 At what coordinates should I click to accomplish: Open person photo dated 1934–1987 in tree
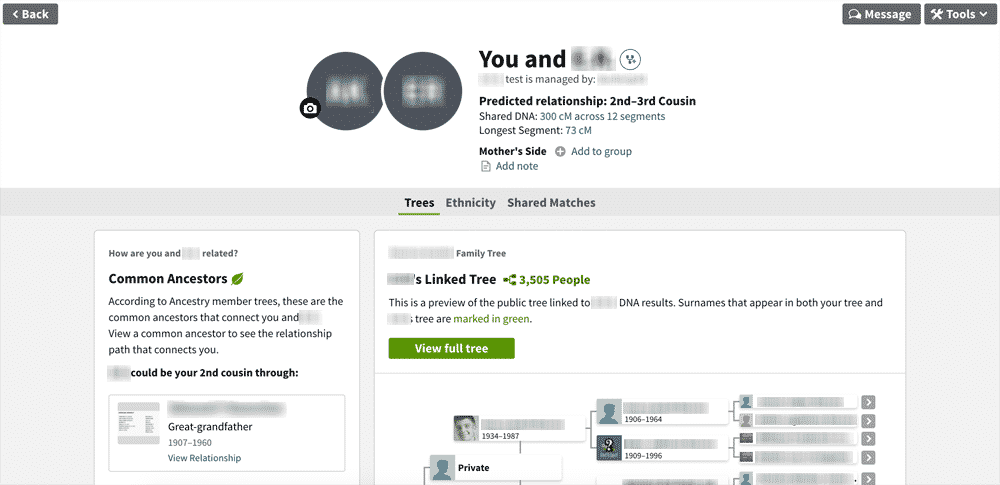(466, 428)
